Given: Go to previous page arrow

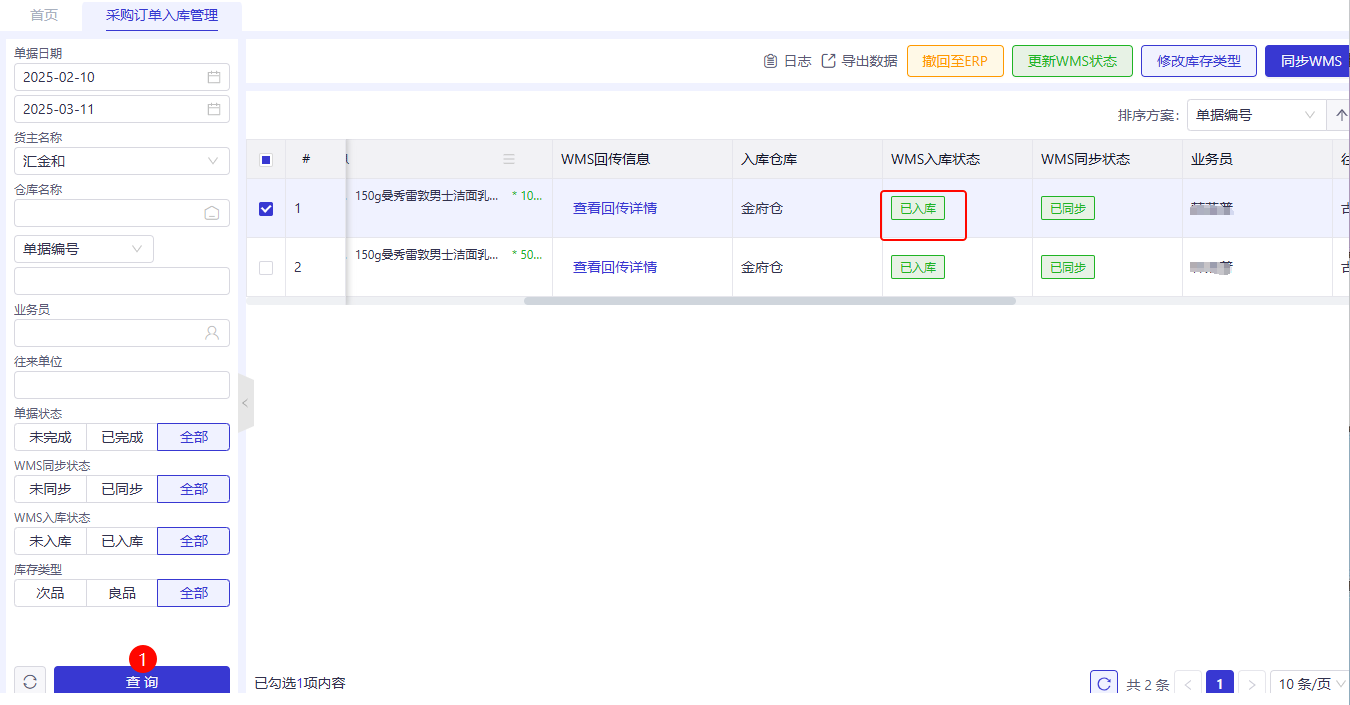Looking at the screenshot, I should coord(1188,684).
